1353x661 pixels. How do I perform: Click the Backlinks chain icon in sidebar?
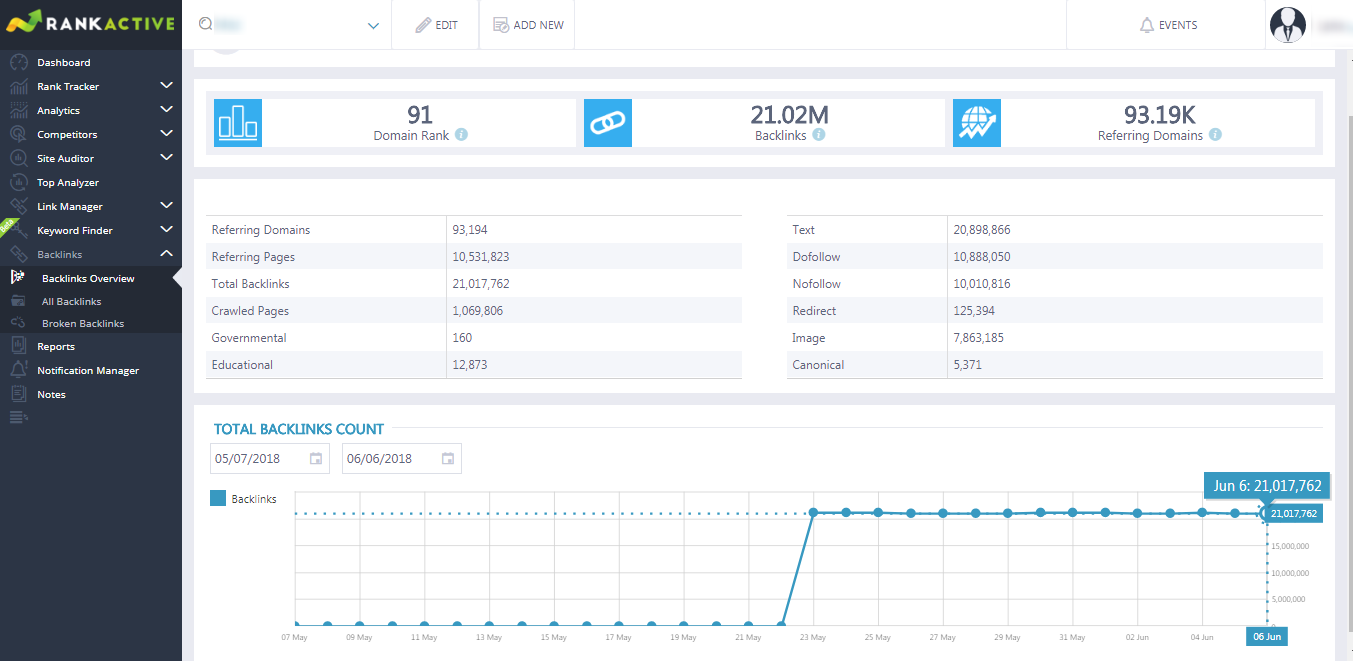[18, 254]
